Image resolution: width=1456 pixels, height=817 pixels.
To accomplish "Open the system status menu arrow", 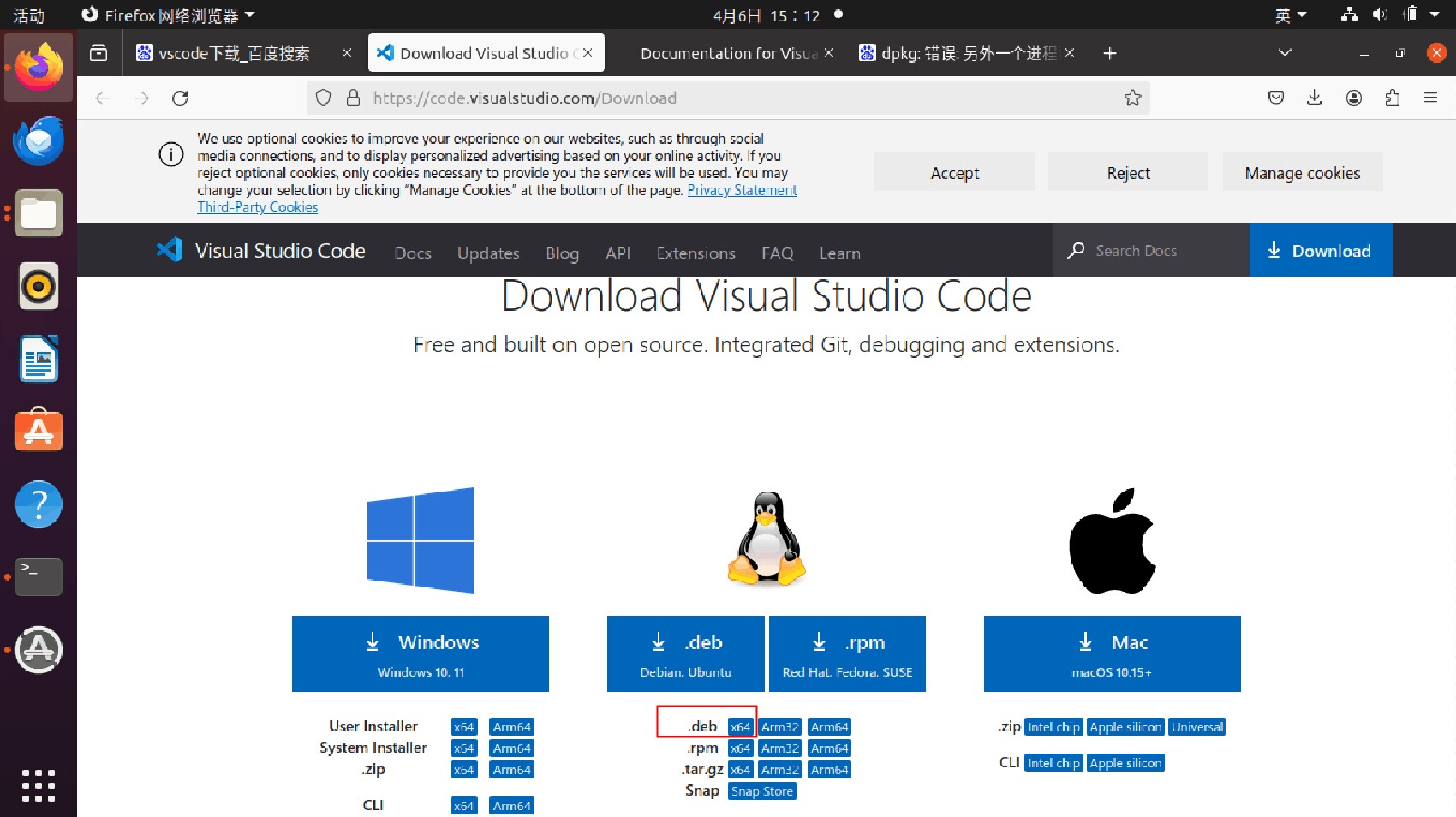I will [1435, 15].
